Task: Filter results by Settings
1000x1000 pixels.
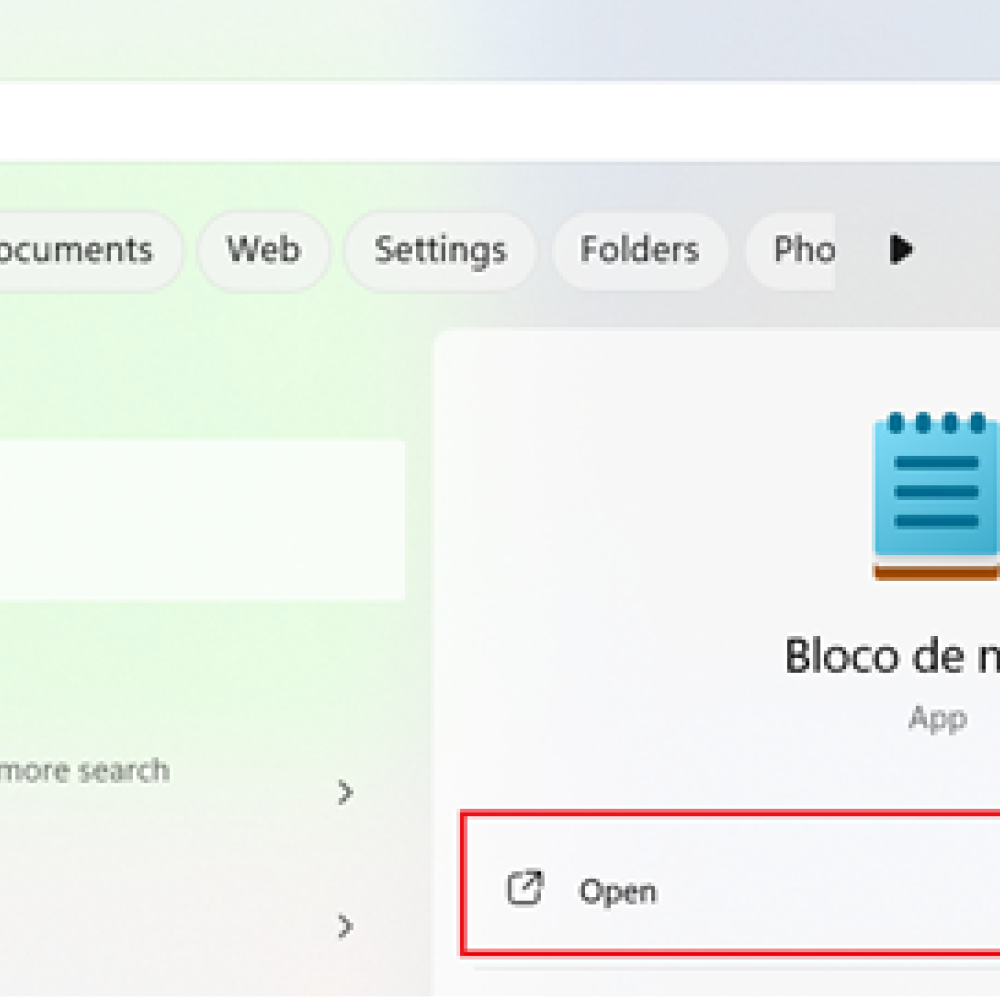Action: click(x=440, y=250)
